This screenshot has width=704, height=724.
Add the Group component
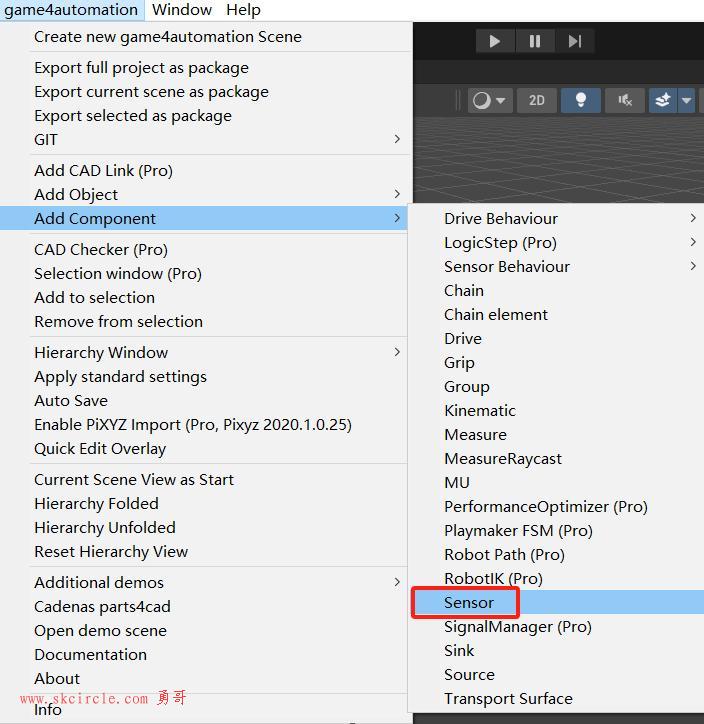coord(556,386)
